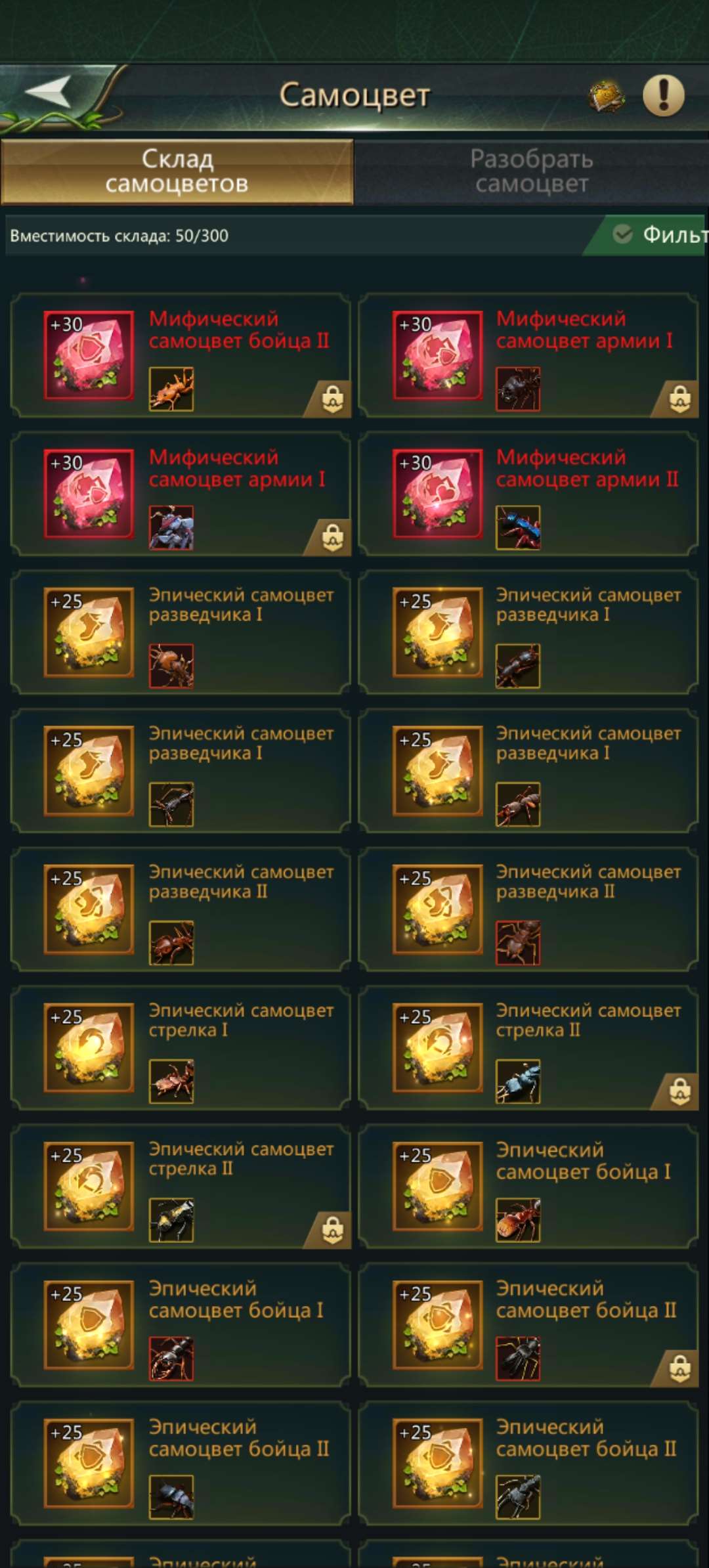Toggle lock on Мифический самоцвет бойца II
This screenshot has width=709, height=1568.
(x=333, y=398)
